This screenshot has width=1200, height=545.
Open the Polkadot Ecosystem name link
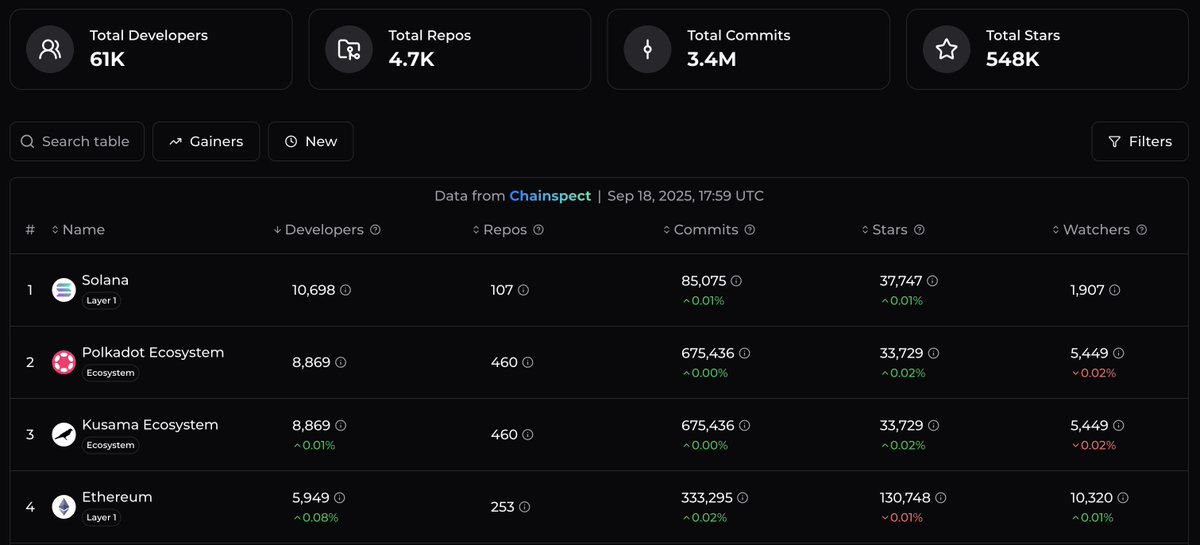click(153, 352)
